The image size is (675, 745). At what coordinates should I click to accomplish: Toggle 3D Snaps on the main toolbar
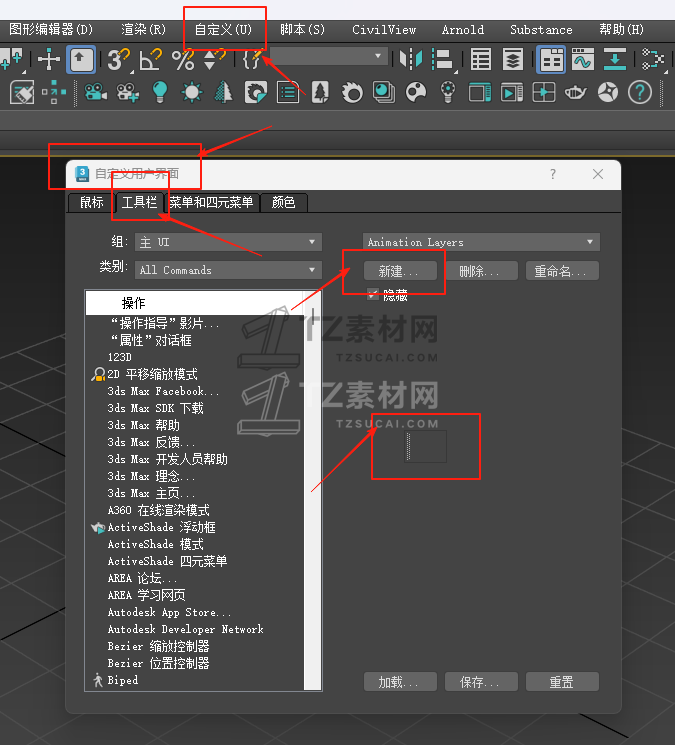pos(118,59)
